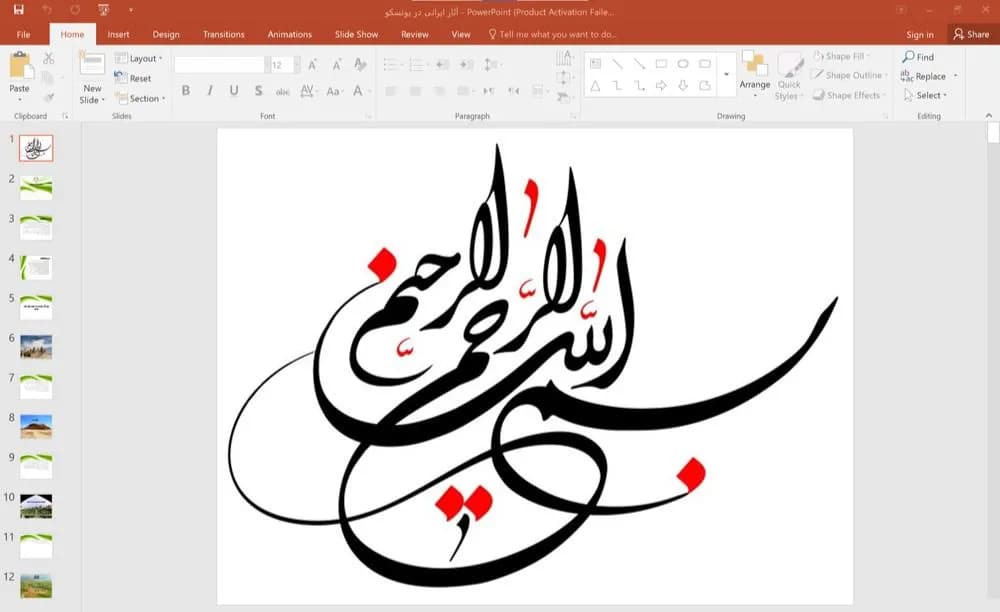Viewport: 1000px width, 612px height.
Task: Click the Copy icon
Action: 48,78
